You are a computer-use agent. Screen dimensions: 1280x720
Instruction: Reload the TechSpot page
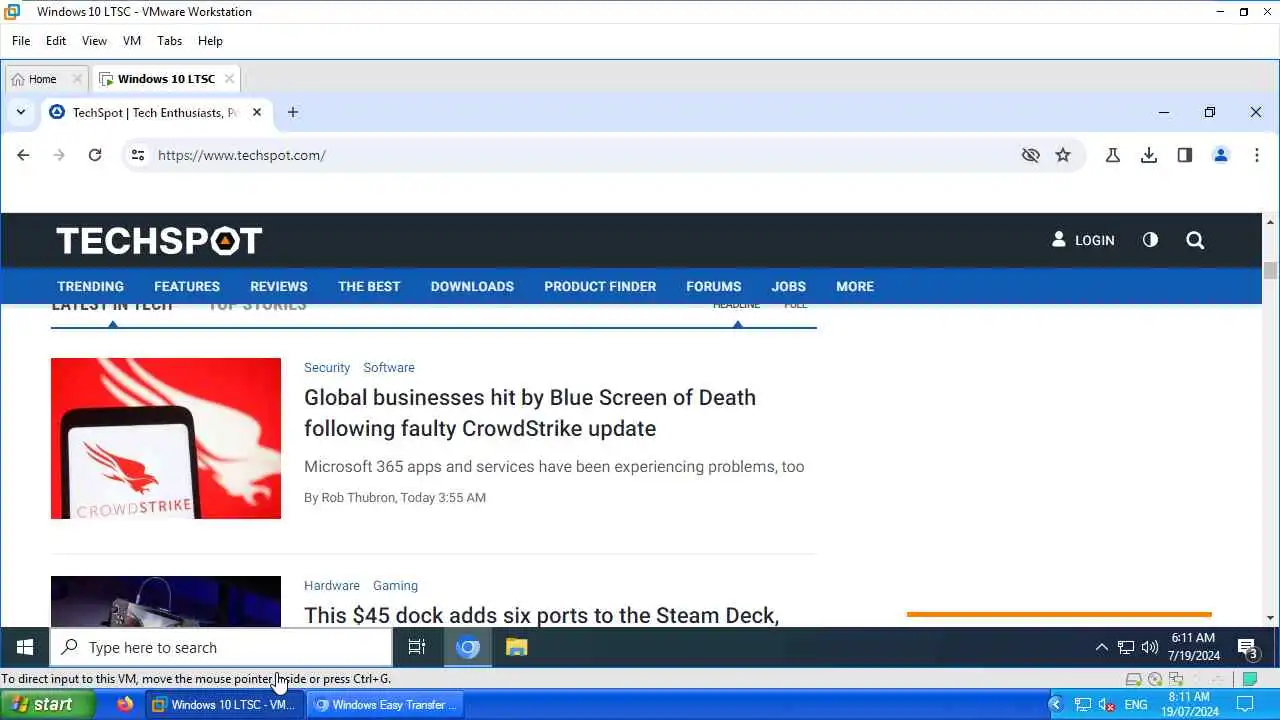tap(95, 155)
